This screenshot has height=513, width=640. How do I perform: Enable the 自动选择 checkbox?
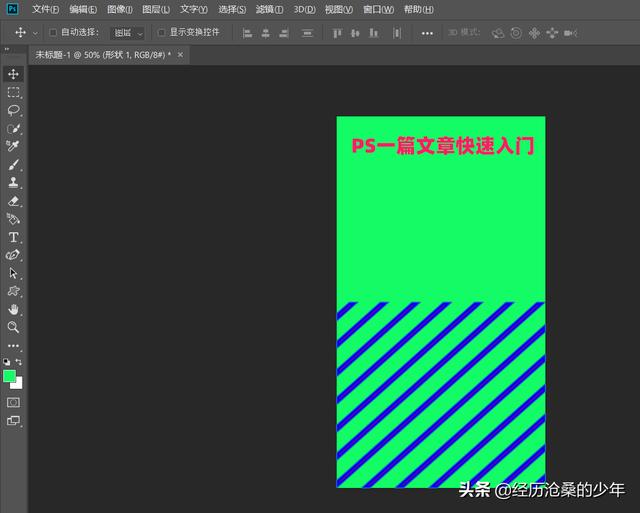[53, 32]
